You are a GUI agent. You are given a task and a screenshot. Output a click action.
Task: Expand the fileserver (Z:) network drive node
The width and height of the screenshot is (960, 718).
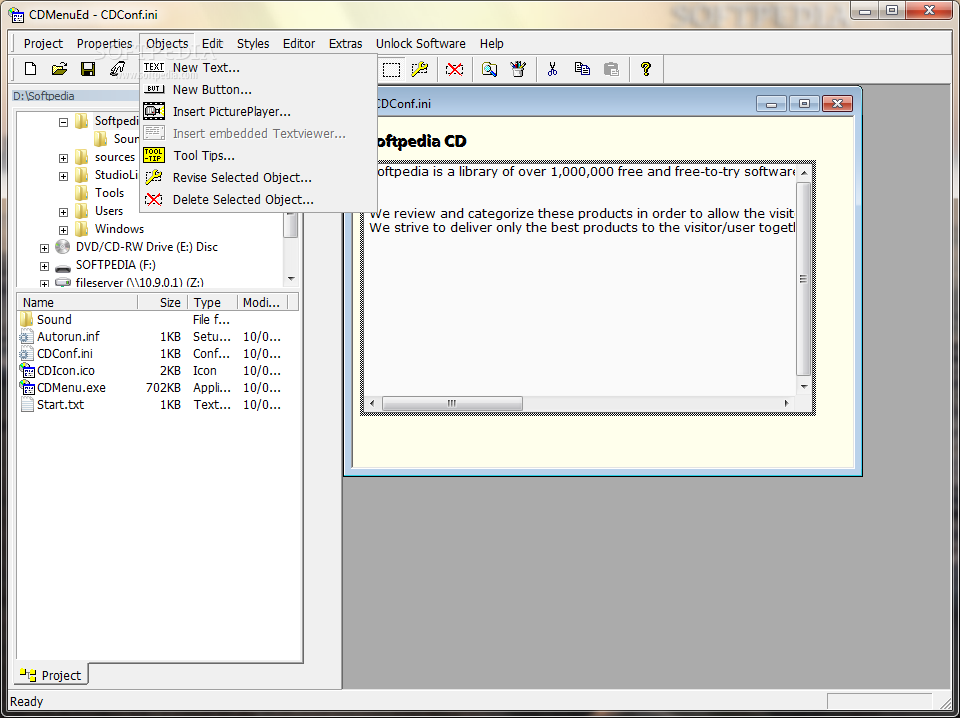click(44, 283)
